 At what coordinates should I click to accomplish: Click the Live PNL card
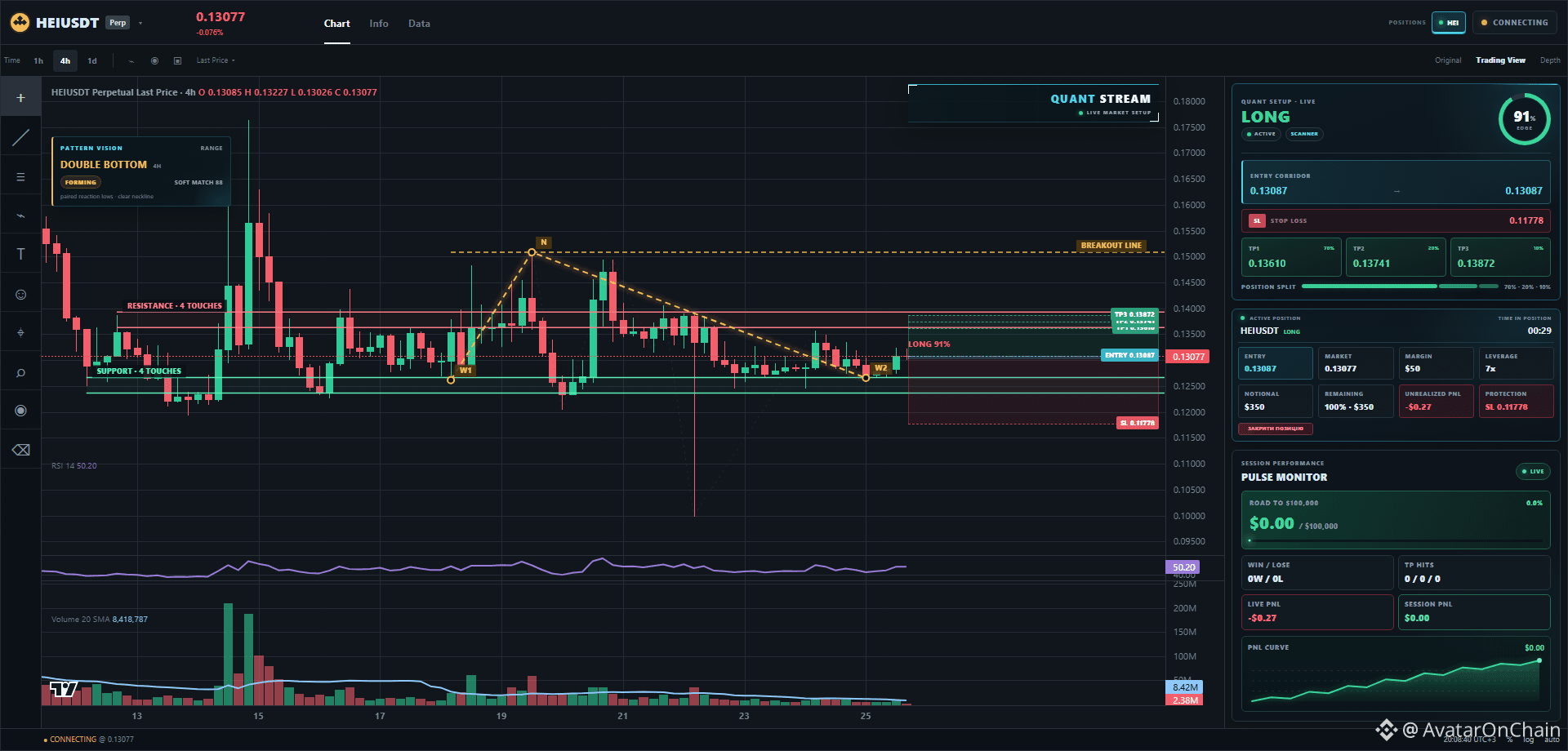(1316, 612)
